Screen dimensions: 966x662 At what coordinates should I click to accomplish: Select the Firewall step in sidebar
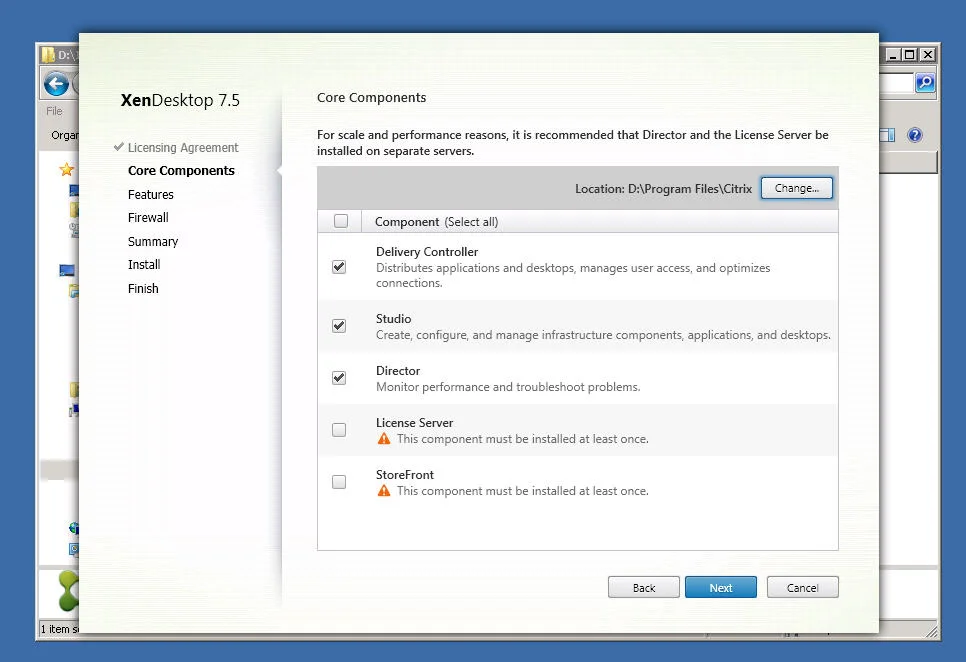[x=148, y=217]
